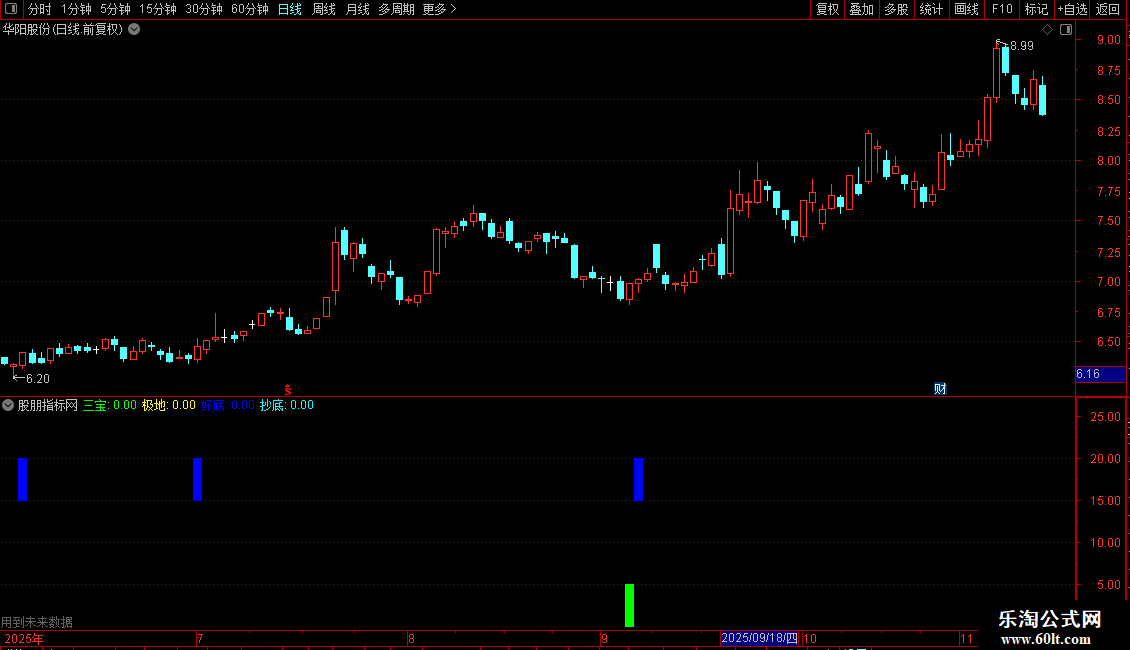1130x650 pixels.
Task: Click the 好底: 0.00 indicator value
Action: tap(228, 405)
